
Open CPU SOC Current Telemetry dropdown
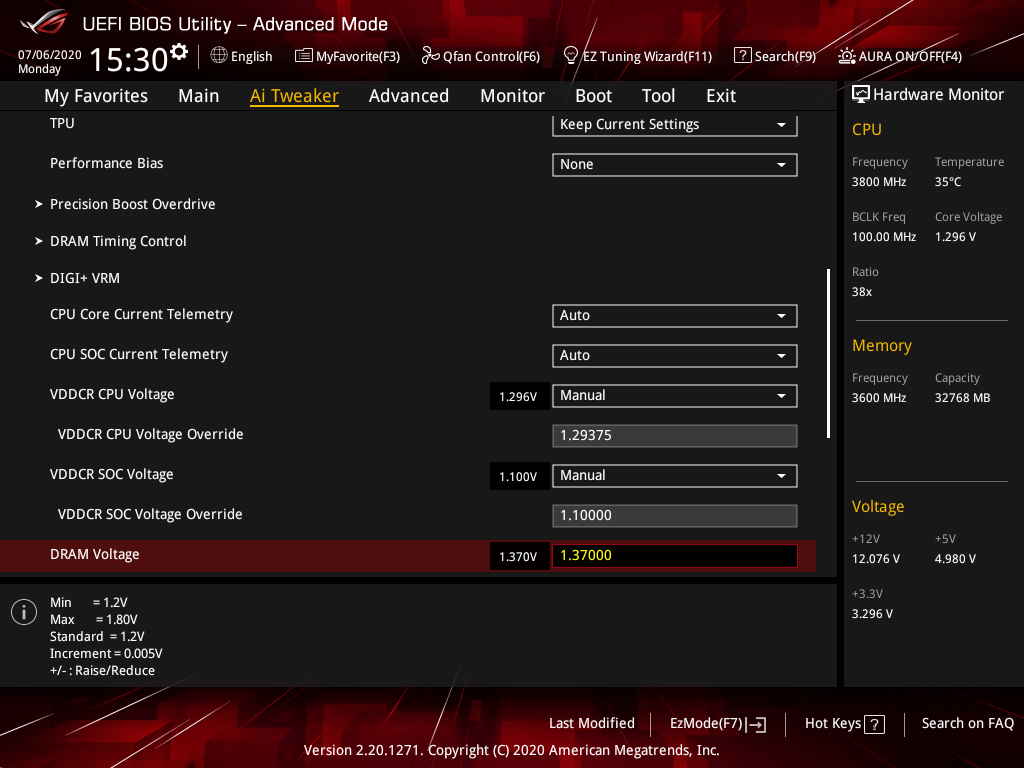coord(675,355)
